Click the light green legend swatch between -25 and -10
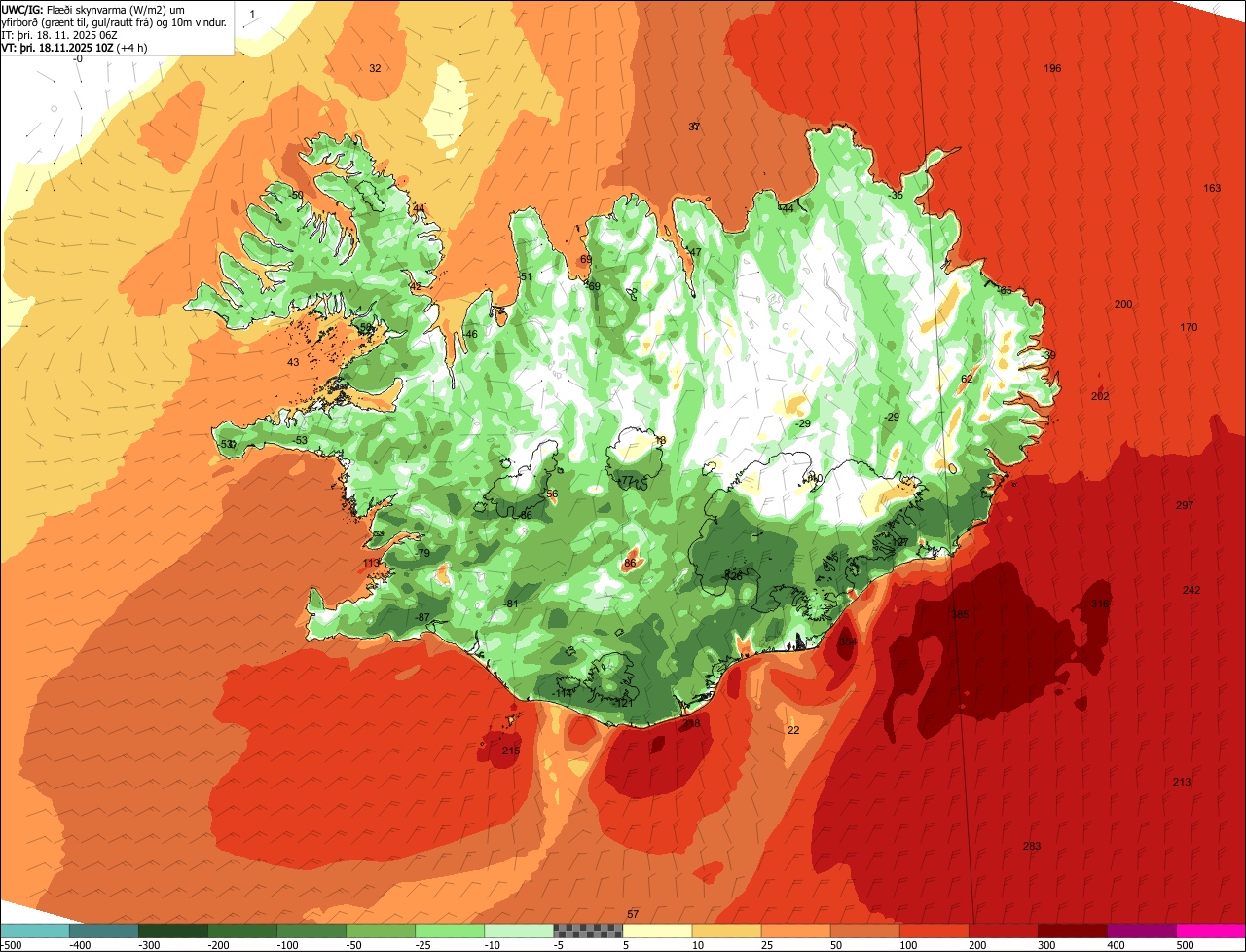 (450, 932)
